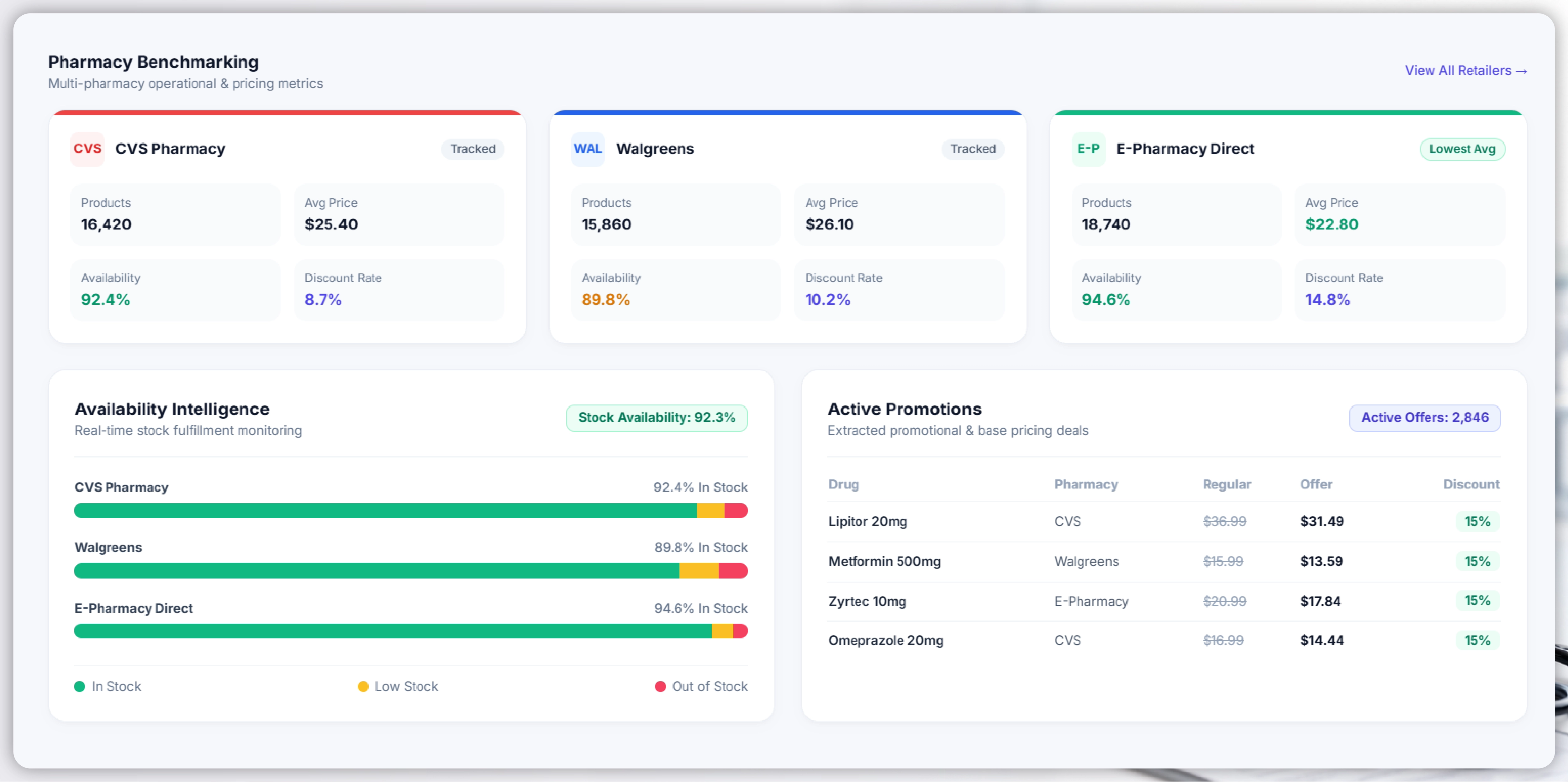Click CVS average price $25.40

click(x=331, y=225)
